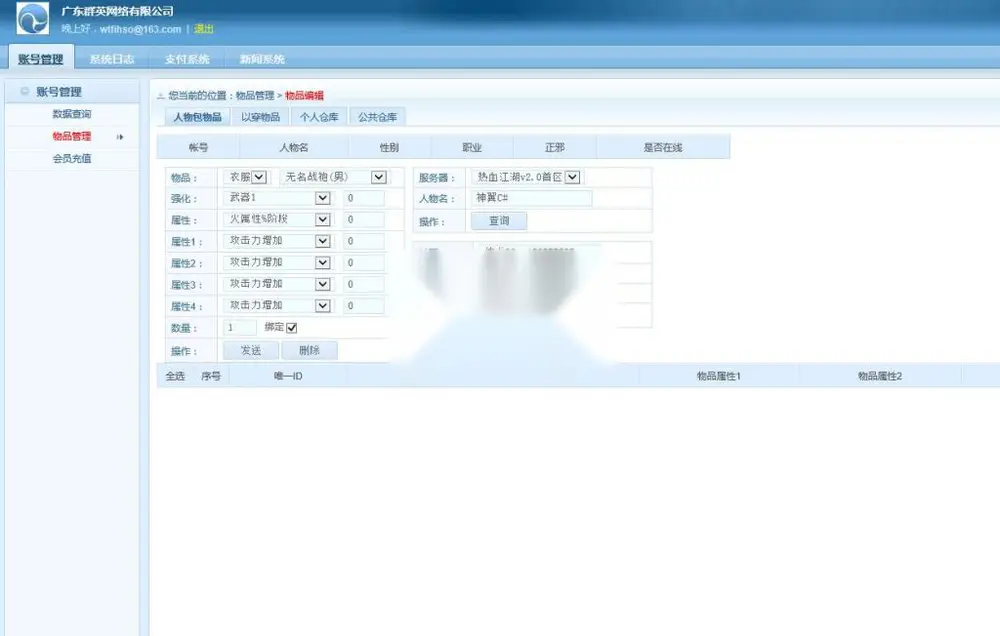This screenshot has height=636, width=1000.
Task: Click the 唯一ID column header
Action: (x=288, y=376)
